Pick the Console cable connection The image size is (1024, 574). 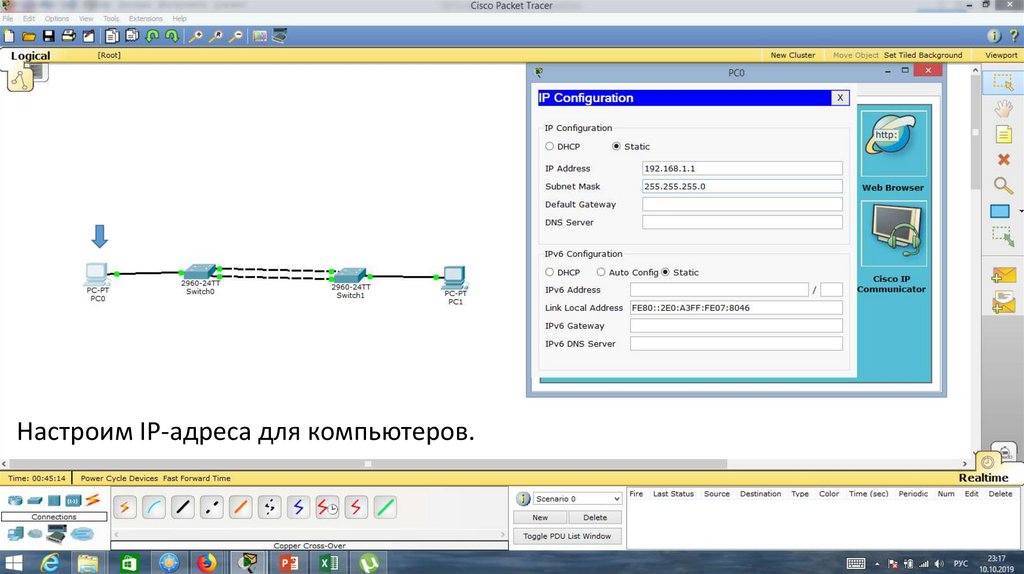tap(154, 507)
